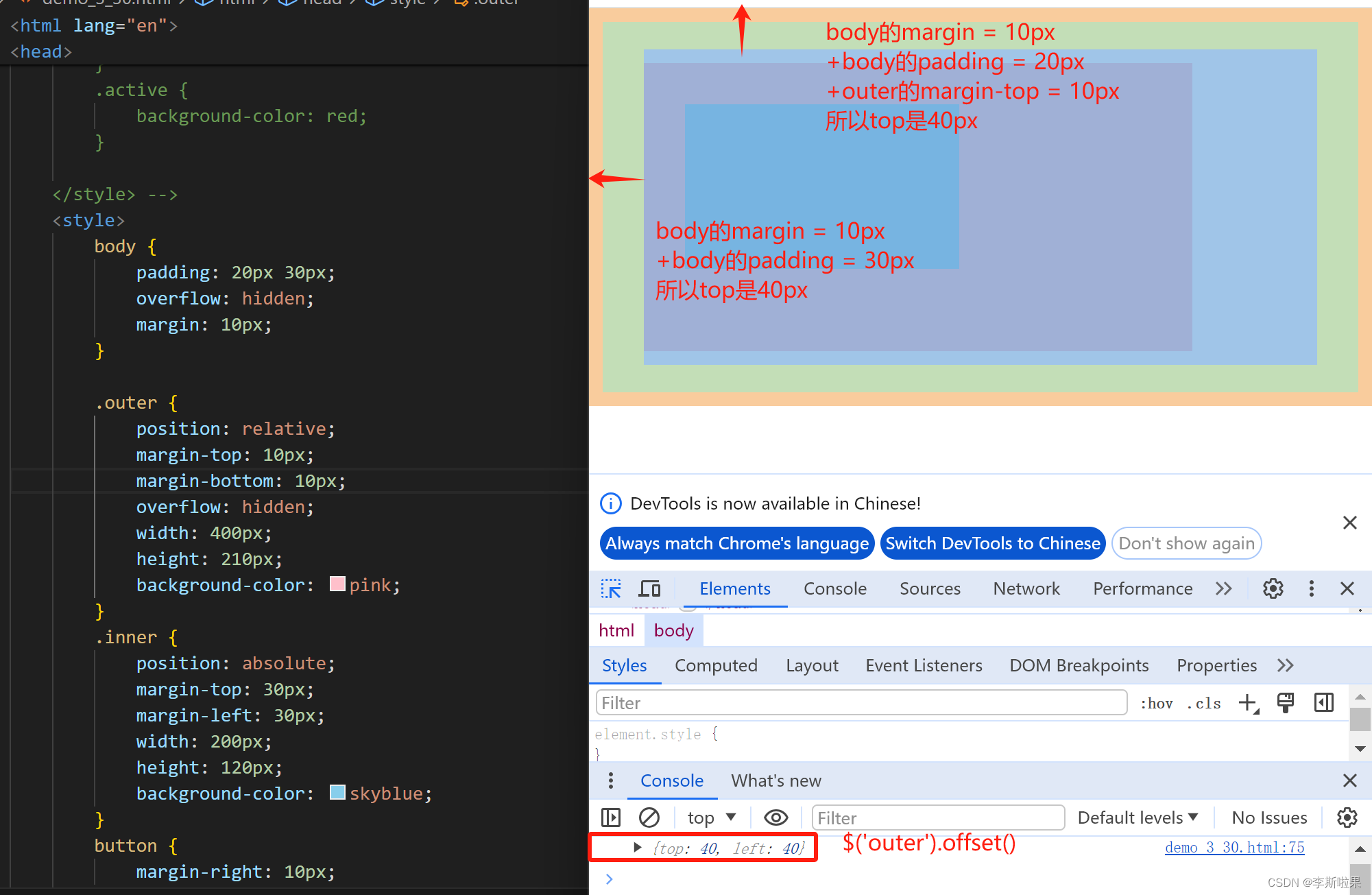Screen dimensions: 1372x895
Task: Open the Computed styles tab
Action: click(716, 665)
